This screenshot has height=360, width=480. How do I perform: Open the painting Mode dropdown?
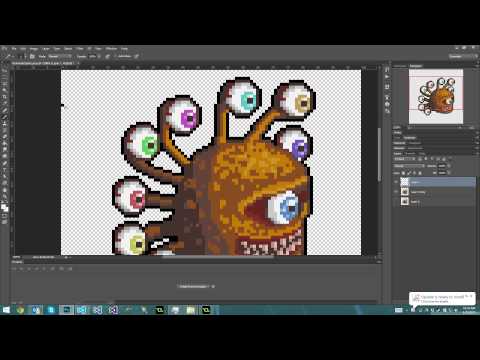click(60, 56)
